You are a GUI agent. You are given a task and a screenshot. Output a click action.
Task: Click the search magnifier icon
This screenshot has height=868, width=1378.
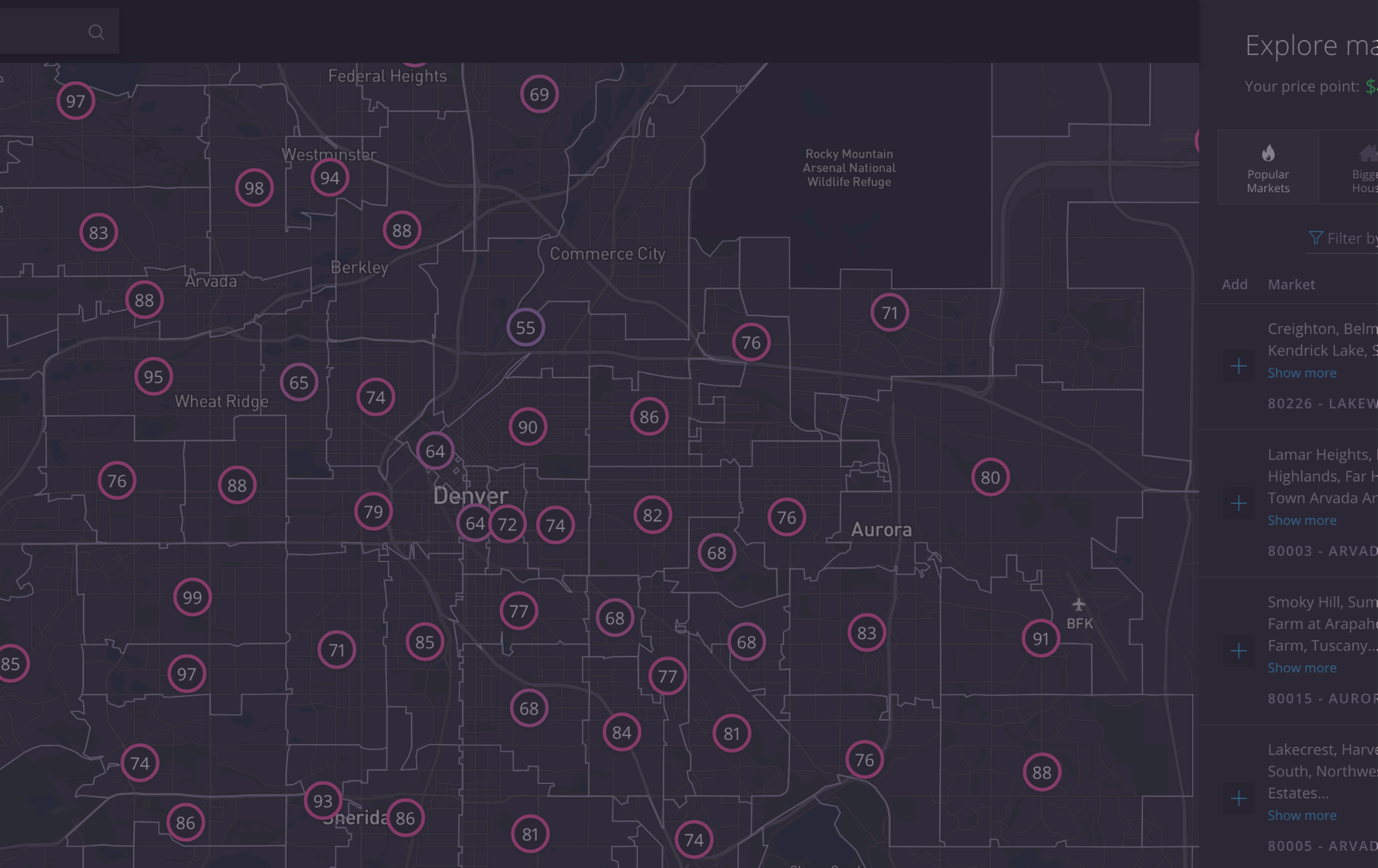tap(96, 32)
